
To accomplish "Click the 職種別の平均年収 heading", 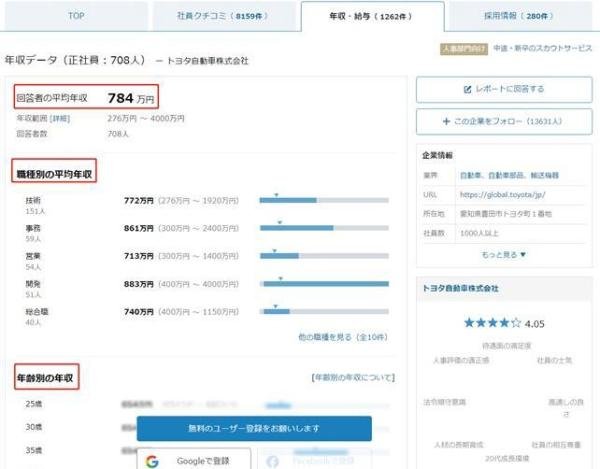I will coord(54,174).
